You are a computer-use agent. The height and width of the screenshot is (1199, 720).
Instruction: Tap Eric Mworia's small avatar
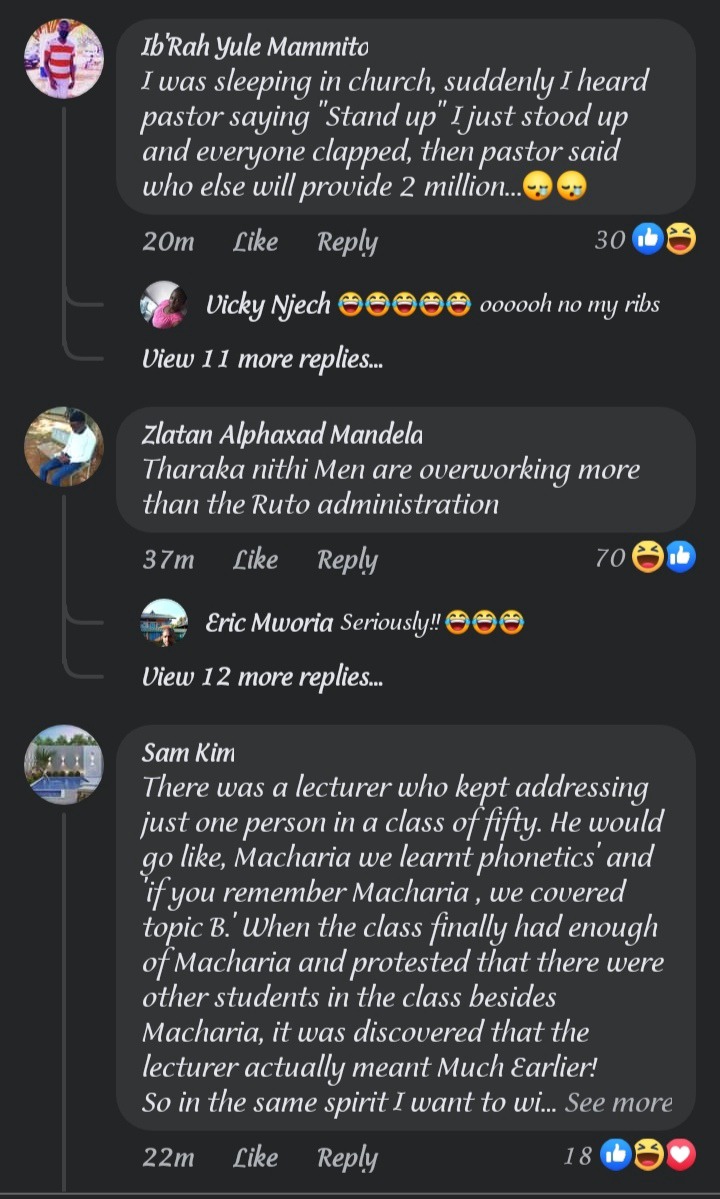click(164, 622)
